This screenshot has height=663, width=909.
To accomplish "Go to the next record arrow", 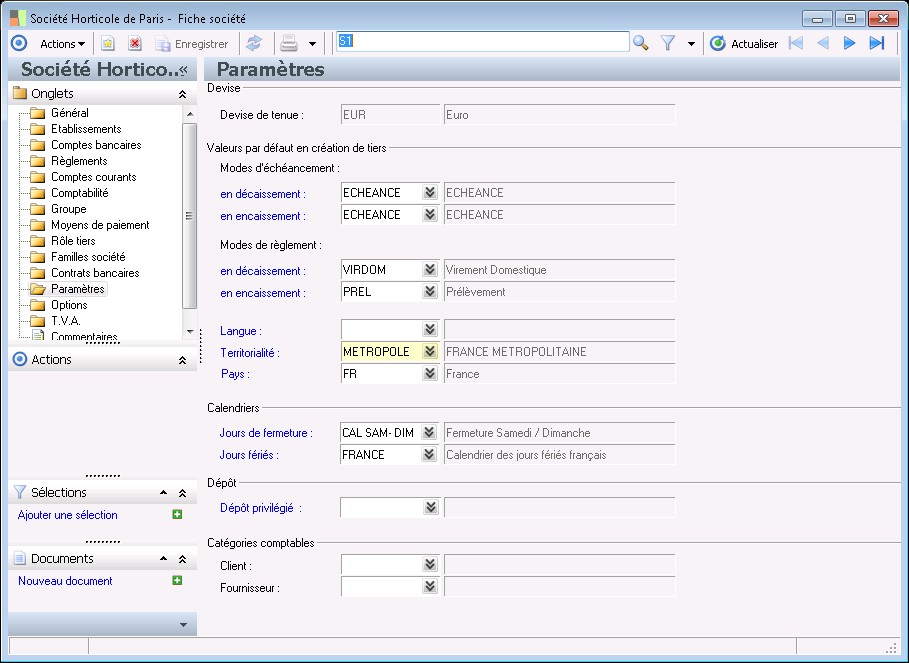I will 850,43.
